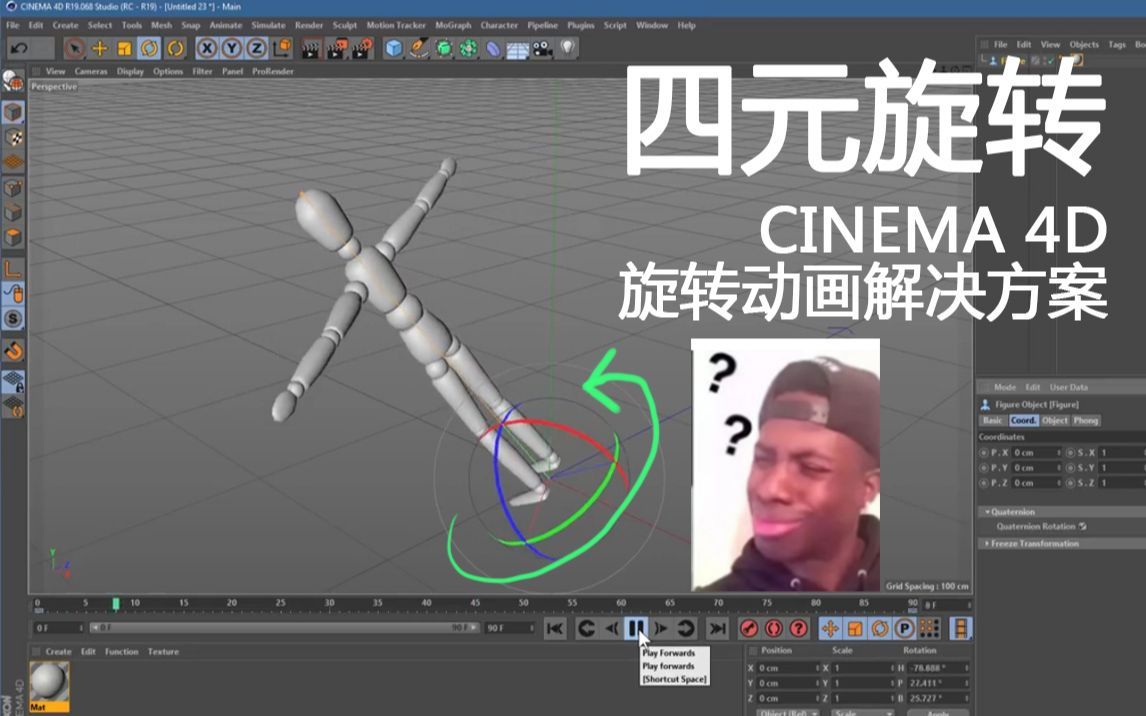Image resolution: width=1146 pixels, height=716 pixels.
Task: Toggle the Rotation keyframe record button
Action: pos(878,630)
